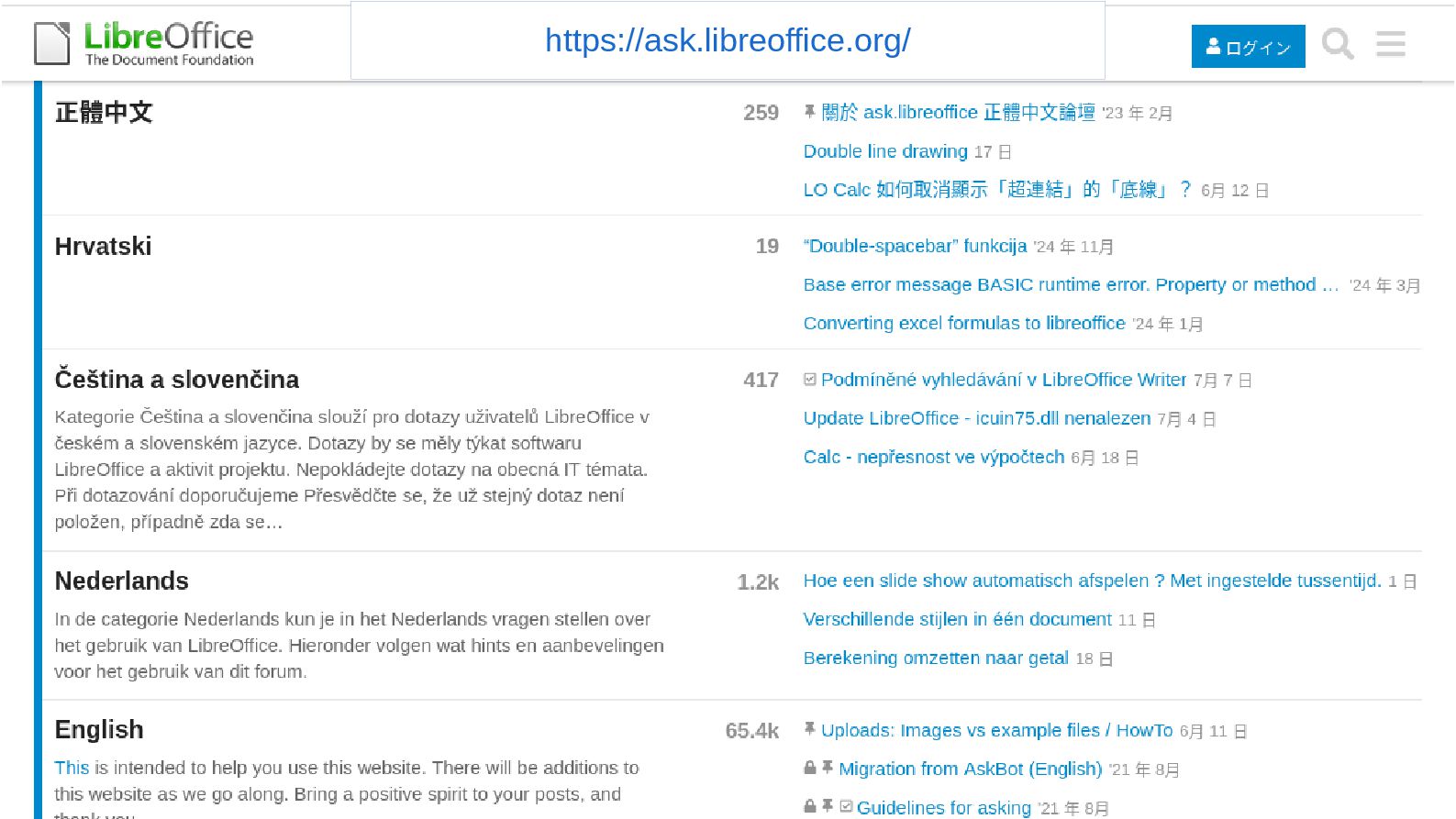Open the Čeština a slovenčina category
Viewport: 1456px width, 819px height.
pos(177,380)
